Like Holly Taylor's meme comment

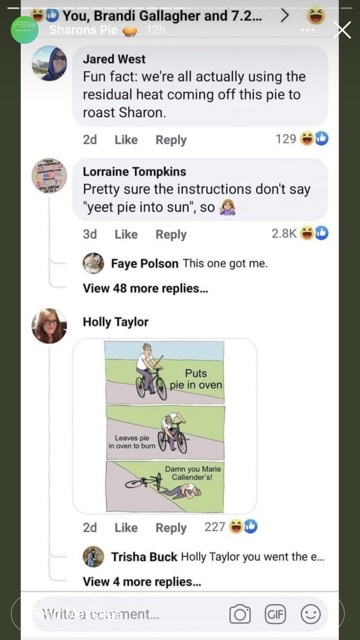click(x=126, y=528)
